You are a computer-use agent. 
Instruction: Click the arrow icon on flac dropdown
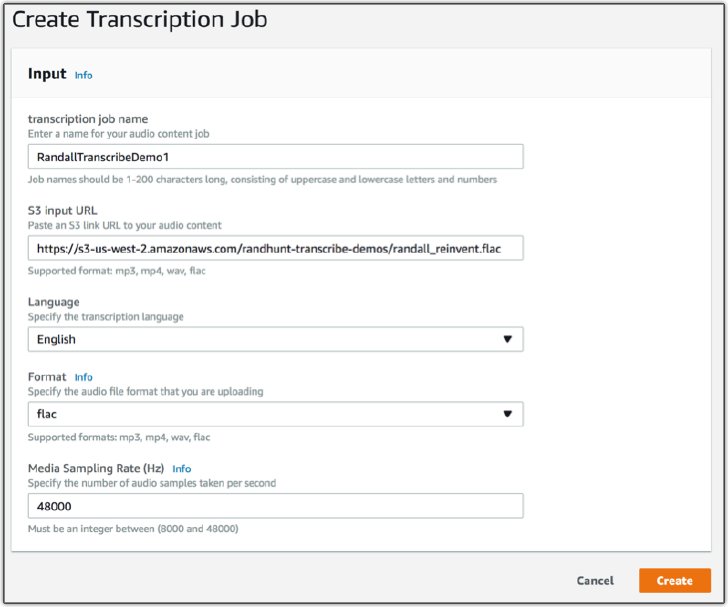(507, 414)
